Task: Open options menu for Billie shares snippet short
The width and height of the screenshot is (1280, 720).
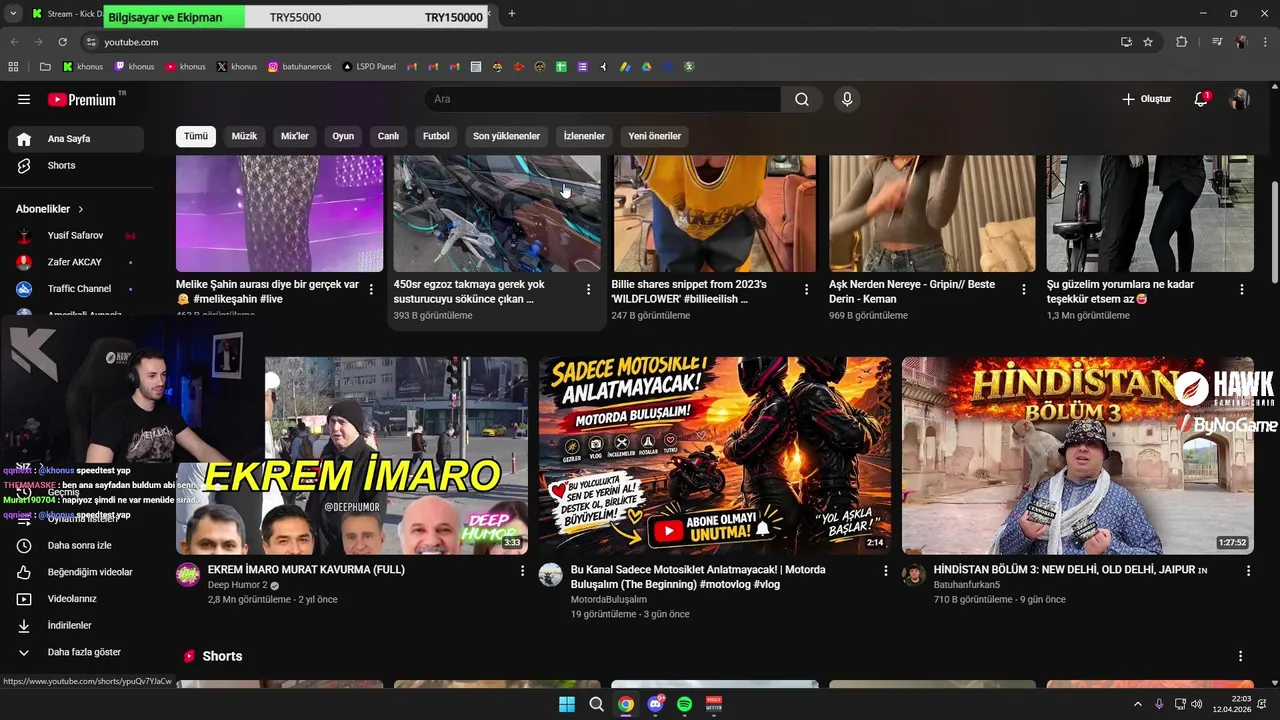Action: click(806, 289)
